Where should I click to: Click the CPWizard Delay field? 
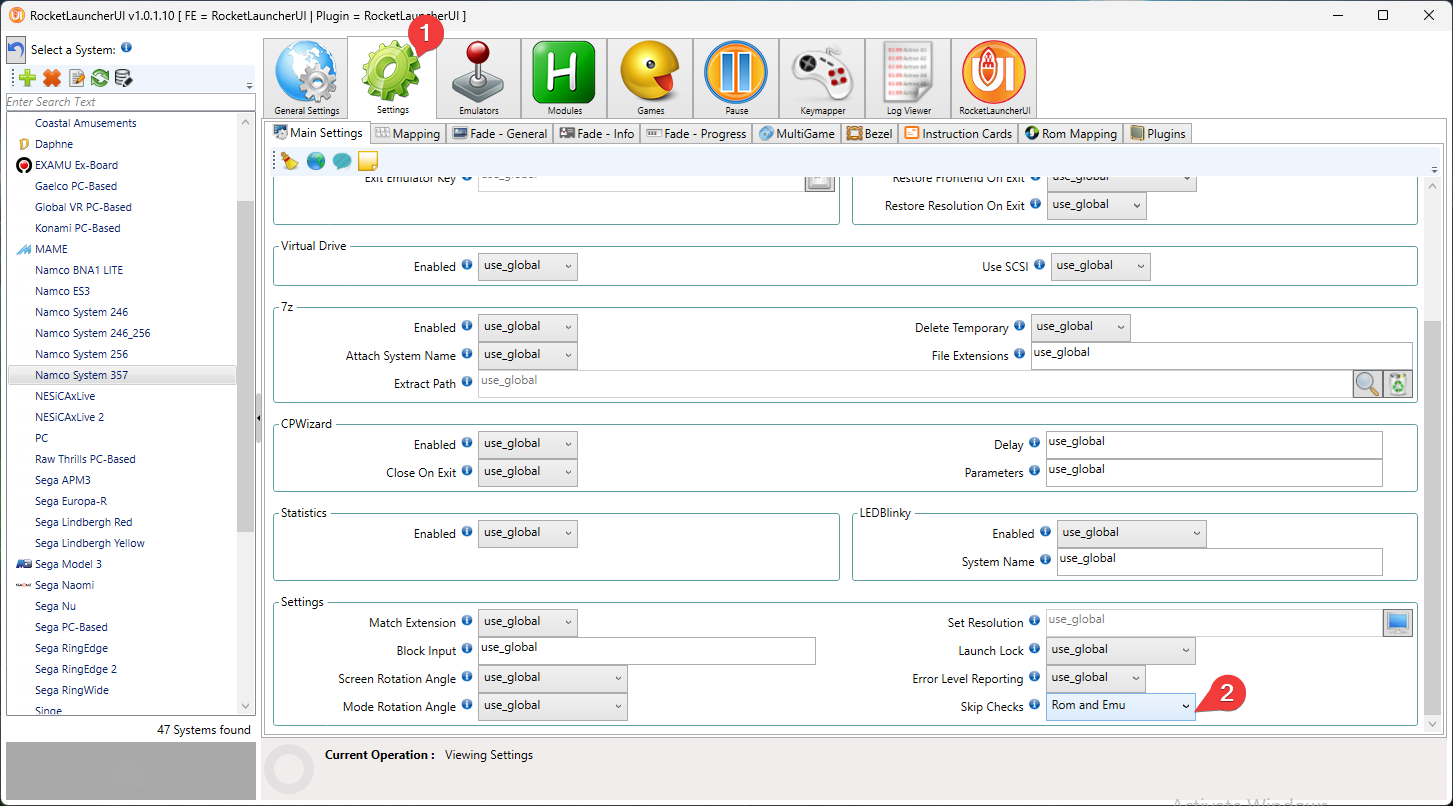[1214, 444]
